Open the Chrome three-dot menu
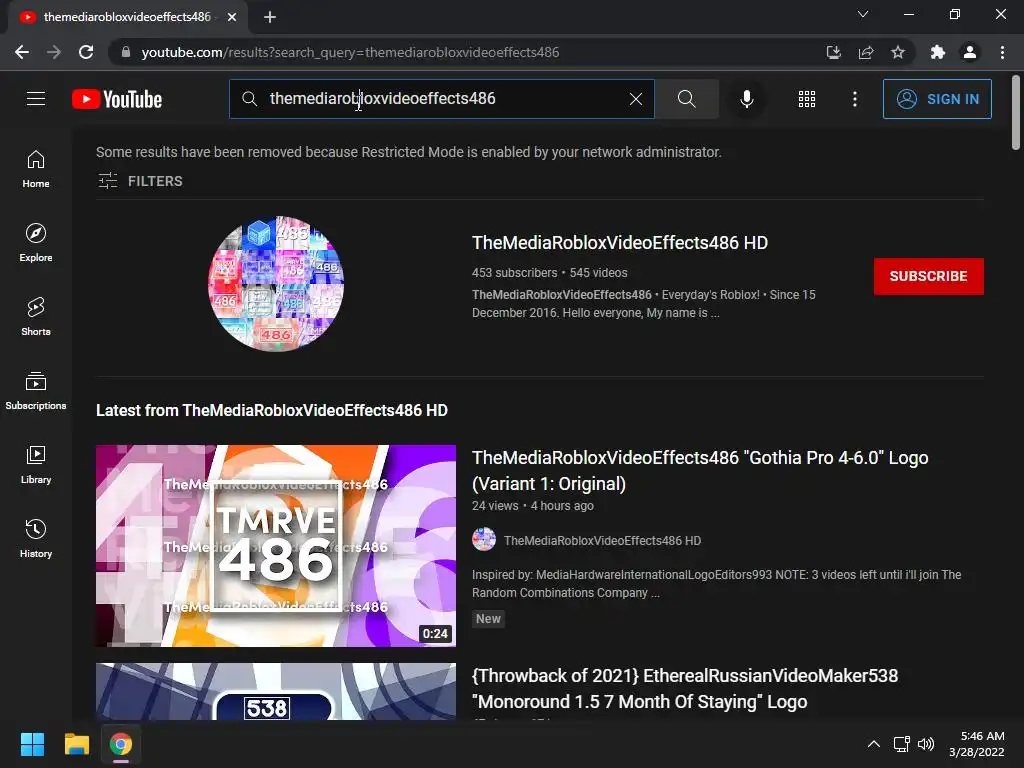1024x768 pixels. pyautogui.click(x=1002, y=52)
